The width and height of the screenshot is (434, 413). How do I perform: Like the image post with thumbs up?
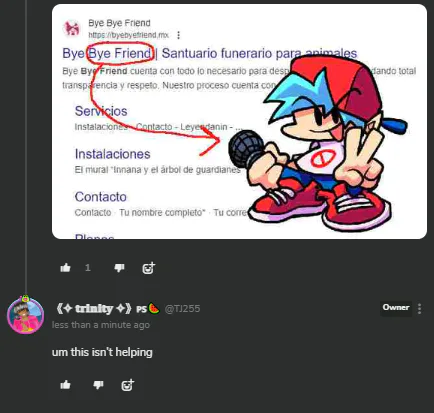pyautogui.click(x=65, y=268)
